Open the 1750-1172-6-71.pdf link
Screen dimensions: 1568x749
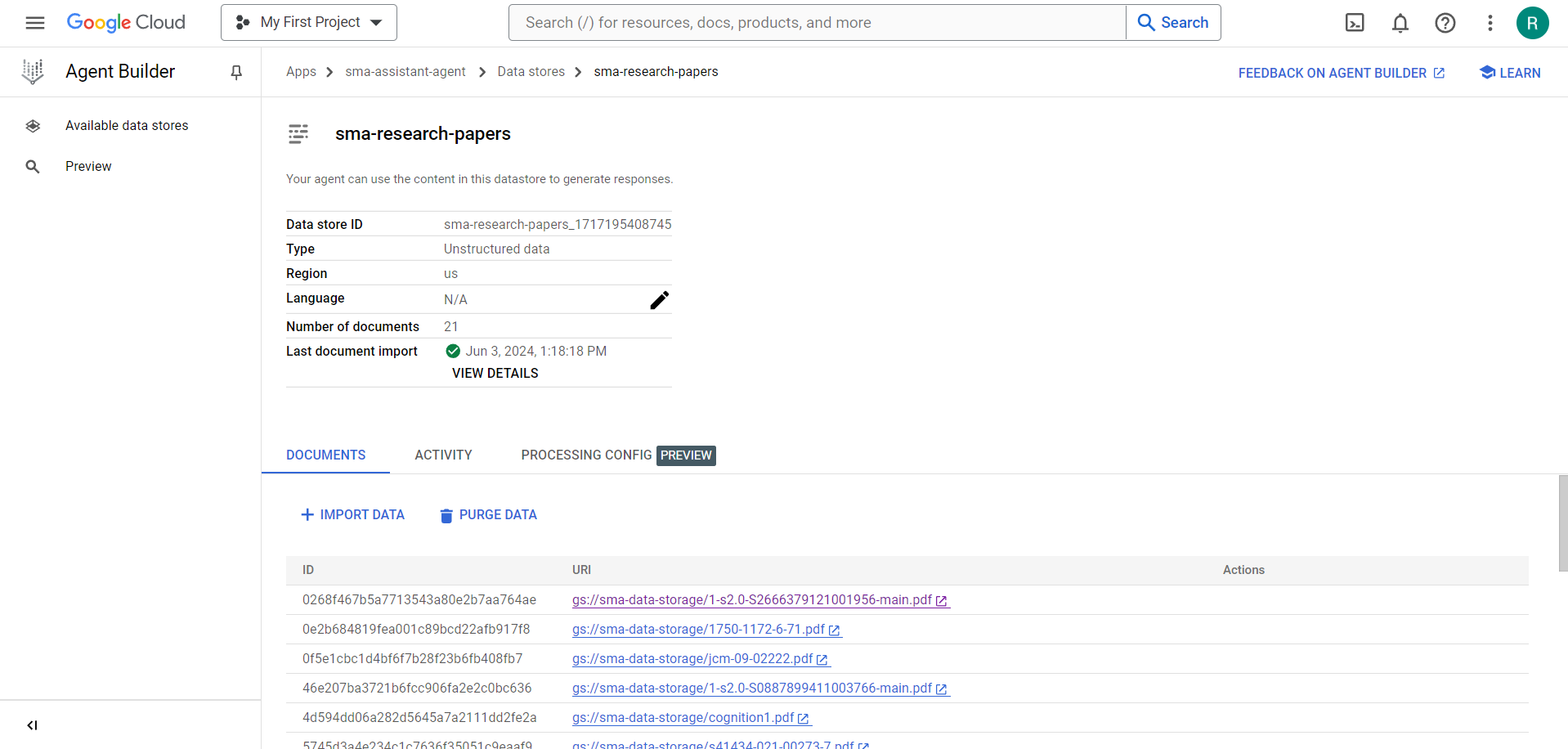pos(706,630)
